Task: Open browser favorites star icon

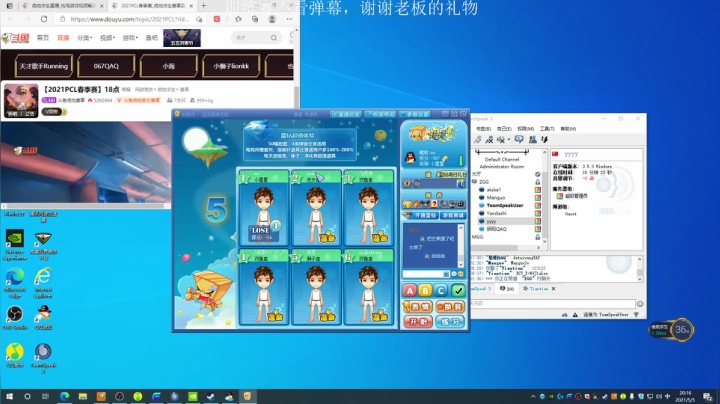Action: click(x=238, y=19)
